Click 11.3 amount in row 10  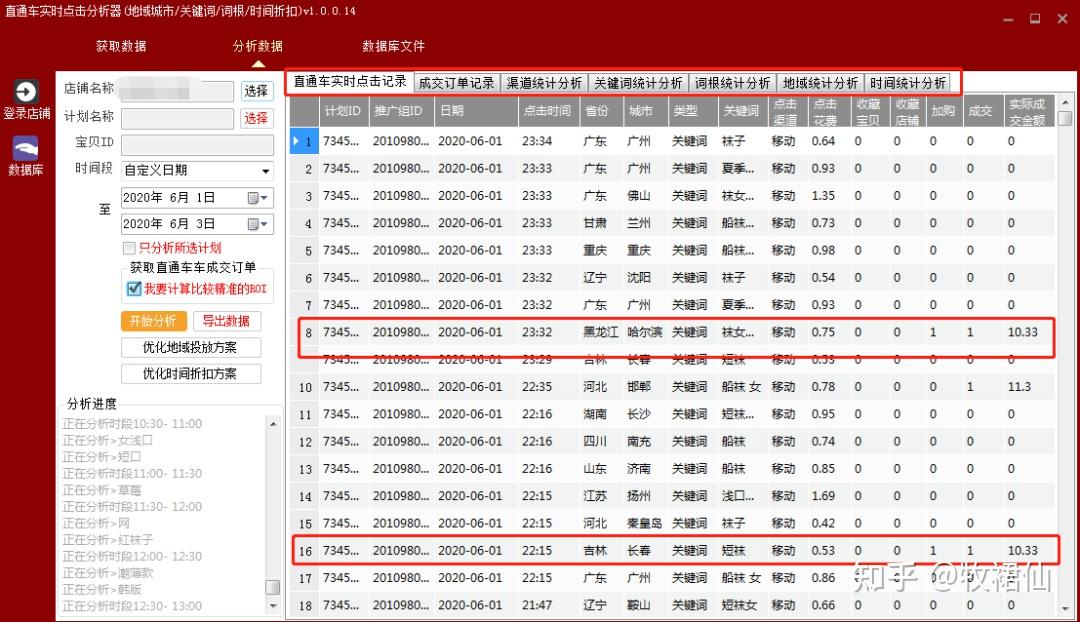[1019, 386]
